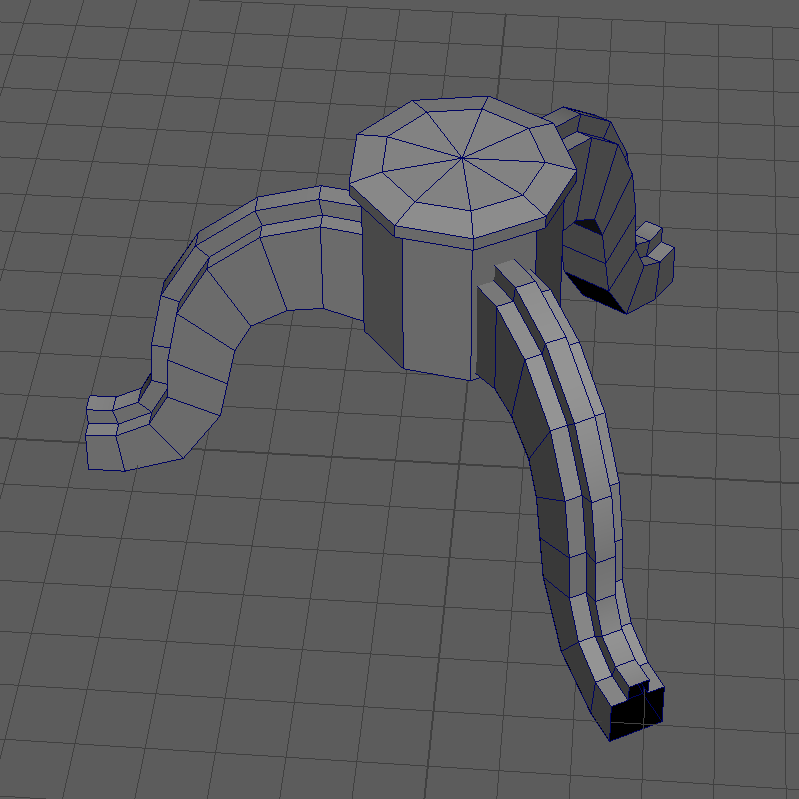
Task: Click the black open end of long slide
Action: pos(637,712)
